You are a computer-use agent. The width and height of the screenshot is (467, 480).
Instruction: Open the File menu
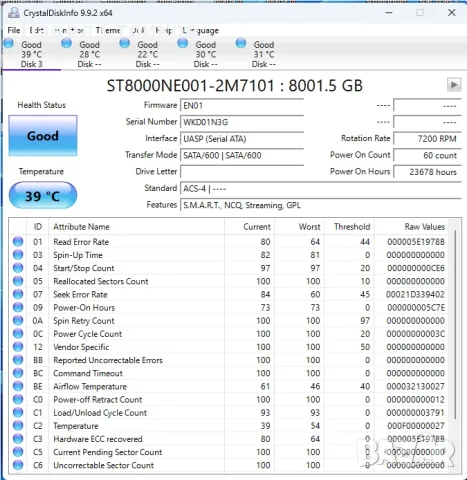click(x=14, y=30)
